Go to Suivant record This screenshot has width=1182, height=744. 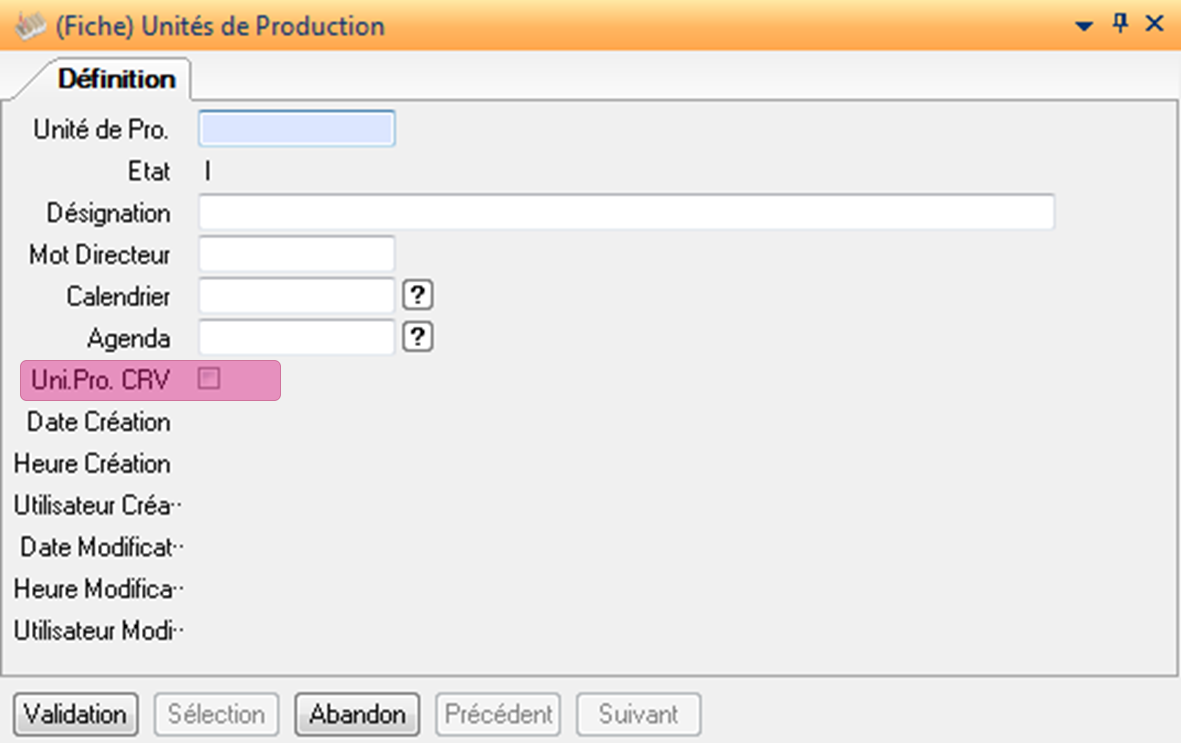[x=638, y=714]
